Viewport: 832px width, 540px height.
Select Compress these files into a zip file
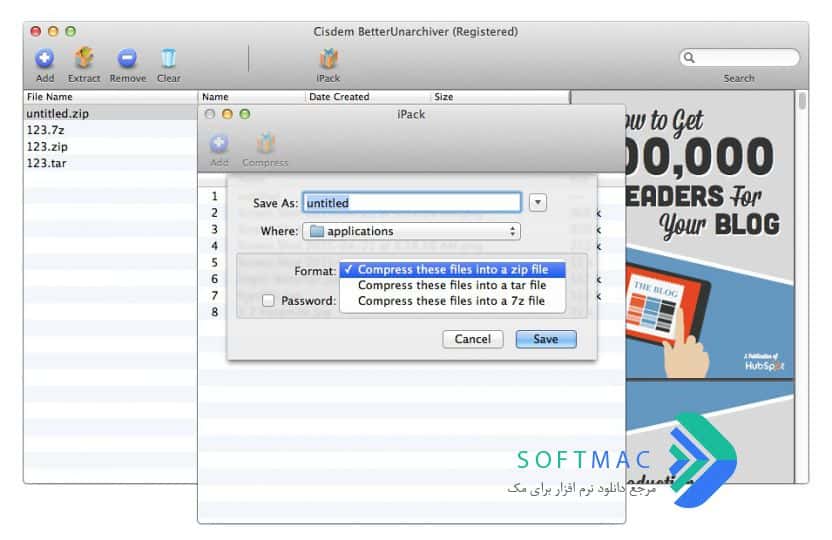pyautogui.click(x=453, y=269)
